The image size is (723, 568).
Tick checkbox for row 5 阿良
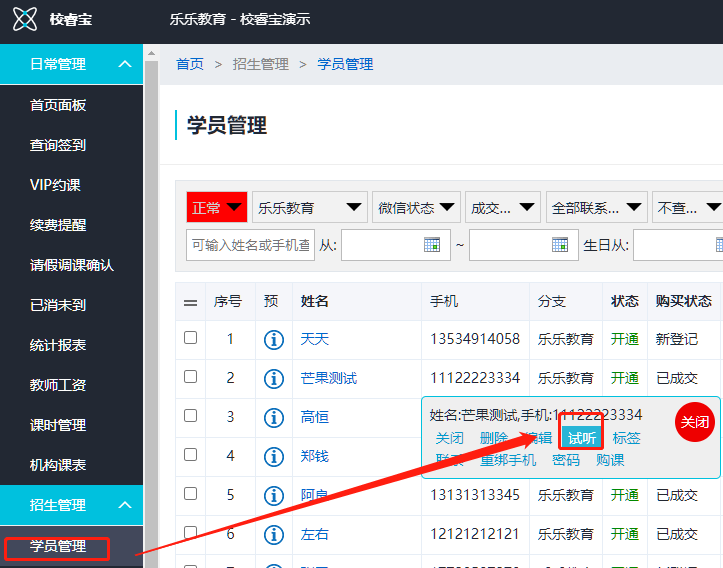pyautogui.click(x=190, y=494)
